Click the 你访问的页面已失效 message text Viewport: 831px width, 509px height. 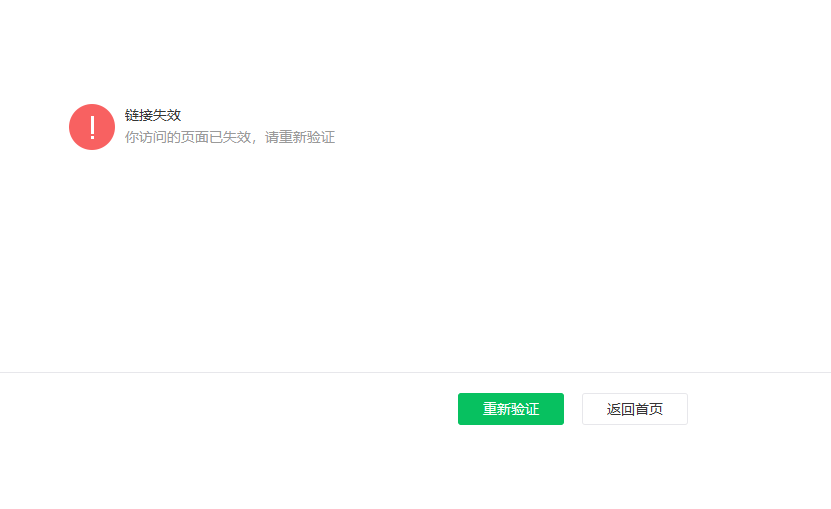(x=188, y=137)
